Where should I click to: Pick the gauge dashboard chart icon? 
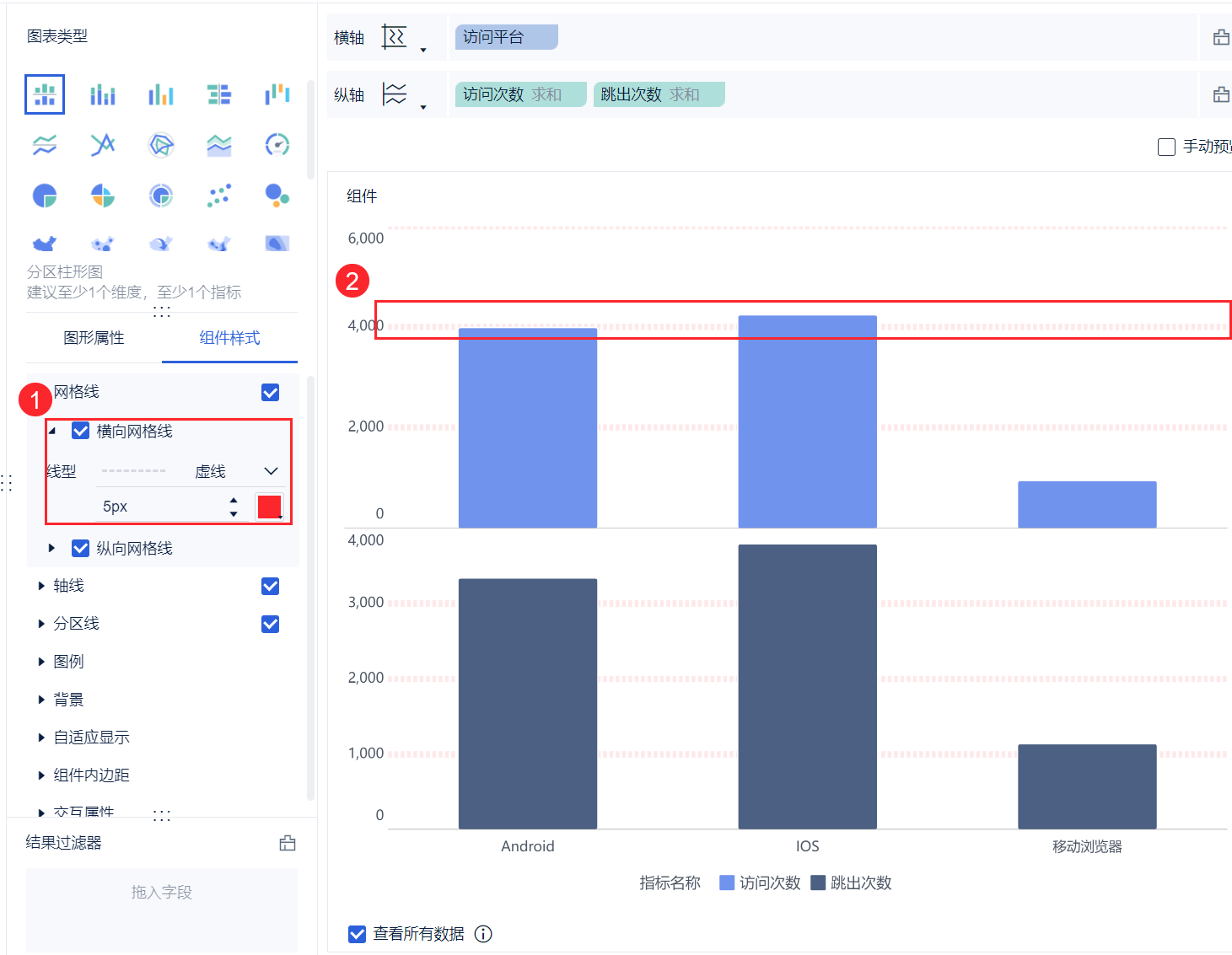pyautogui.click(x=277, y=145)
